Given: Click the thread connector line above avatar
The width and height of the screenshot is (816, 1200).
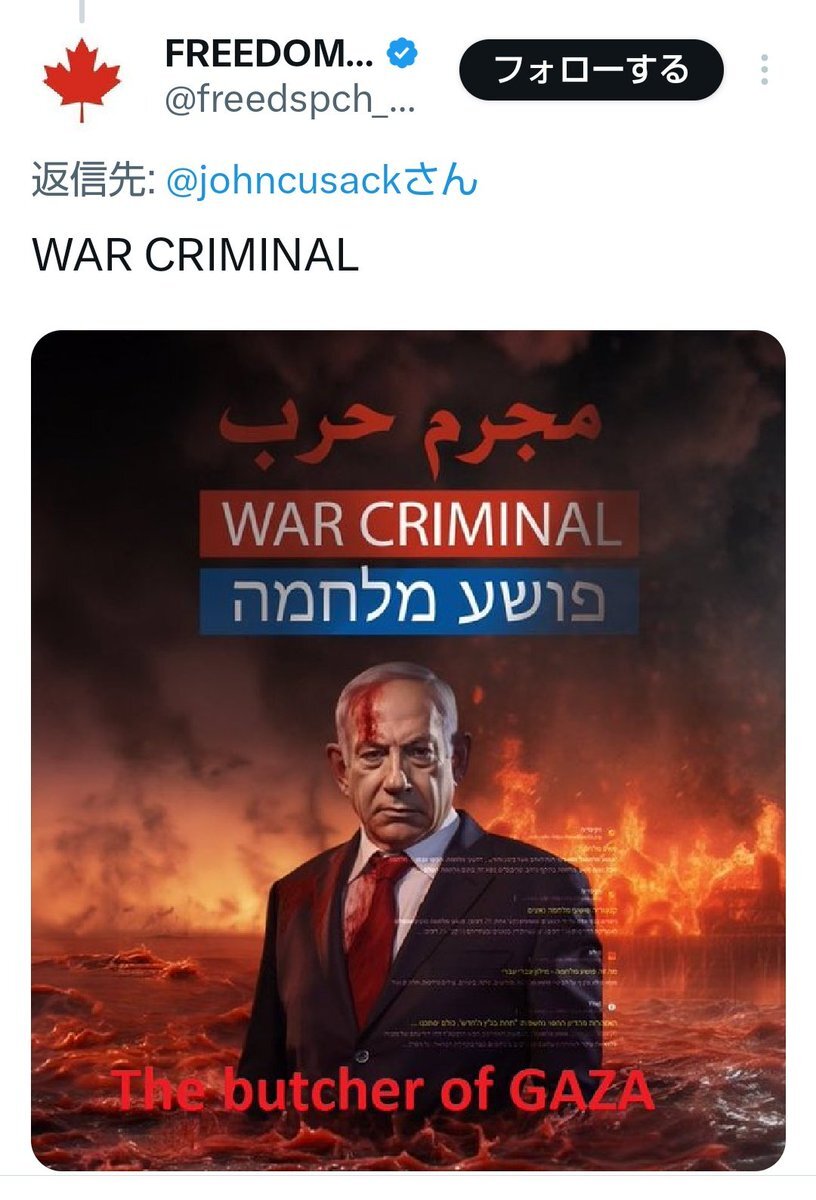Looking at the screenshot, I should [81, 11].
